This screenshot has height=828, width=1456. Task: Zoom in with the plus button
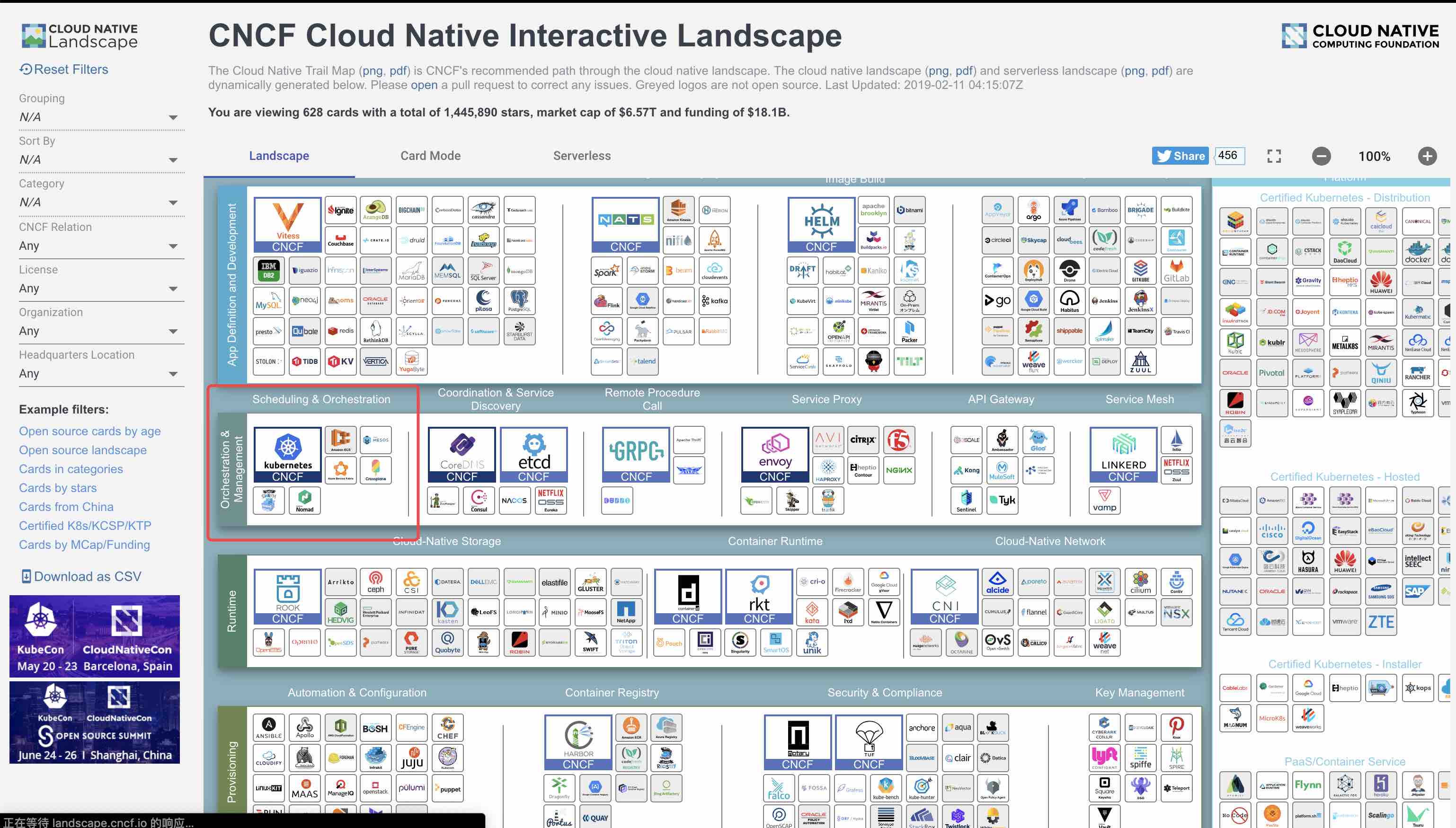[1427, 157]
